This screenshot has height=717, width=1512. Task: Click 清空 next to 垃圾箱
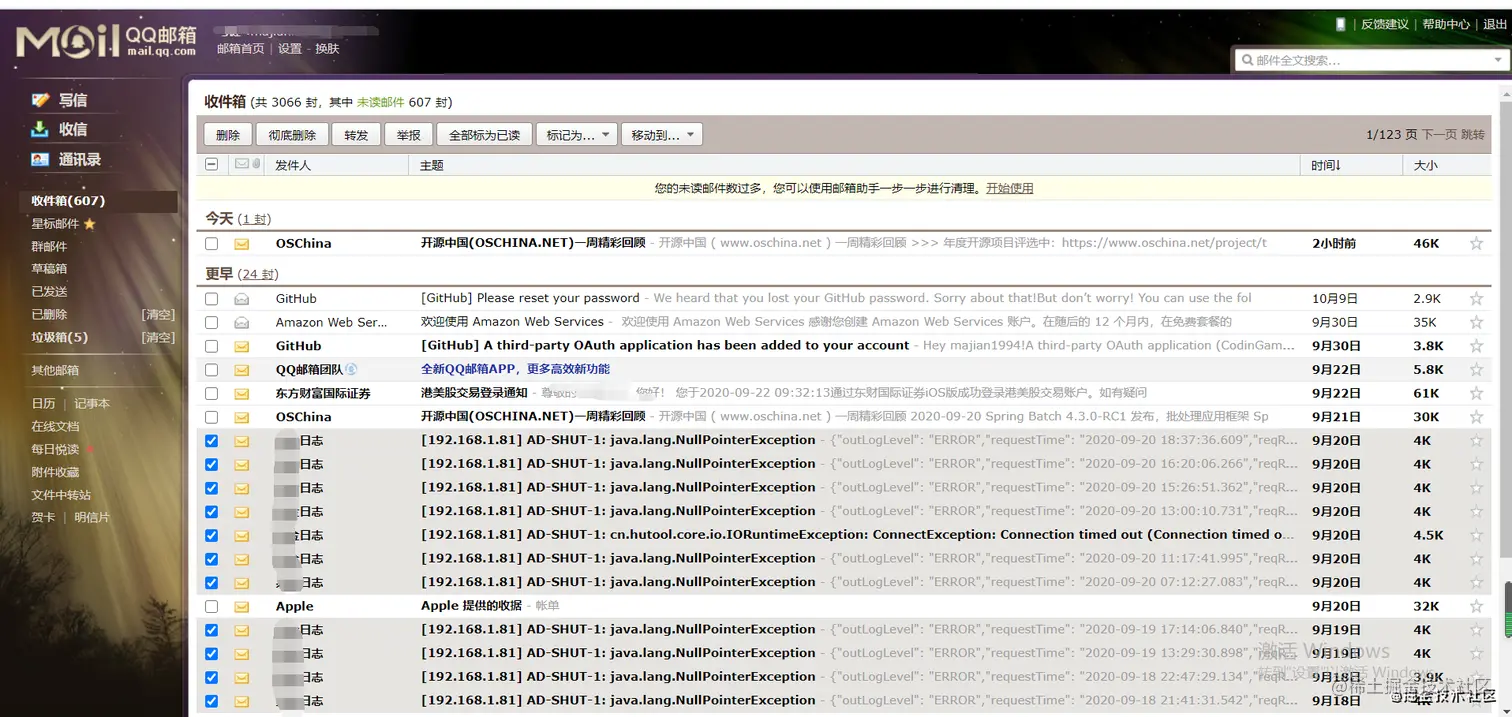coord(158,337)
